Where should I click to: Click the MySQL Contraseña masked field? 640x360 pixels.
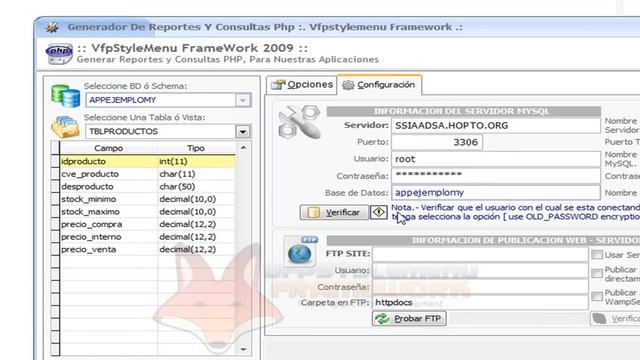(496, 176)
